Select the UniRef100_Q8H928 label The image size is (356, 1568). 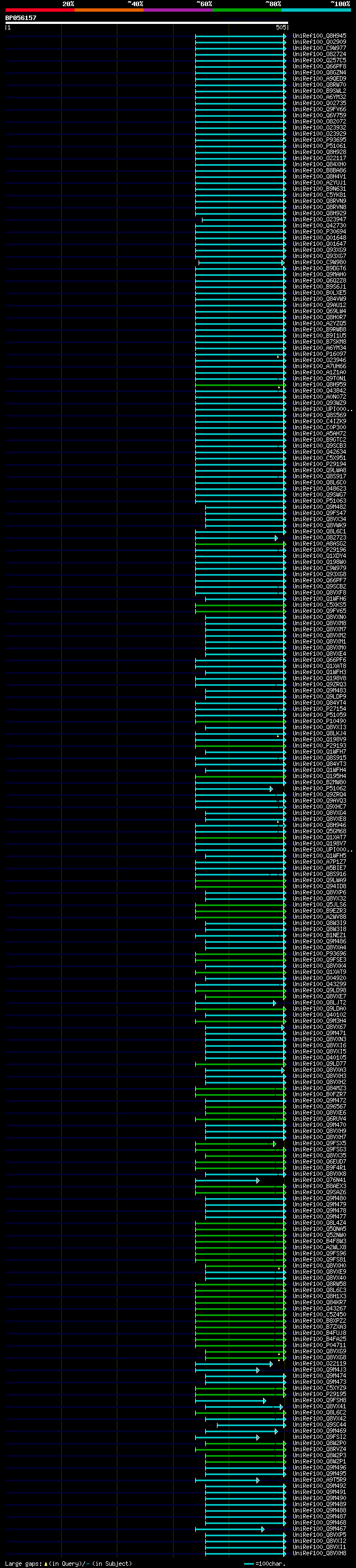319,152
